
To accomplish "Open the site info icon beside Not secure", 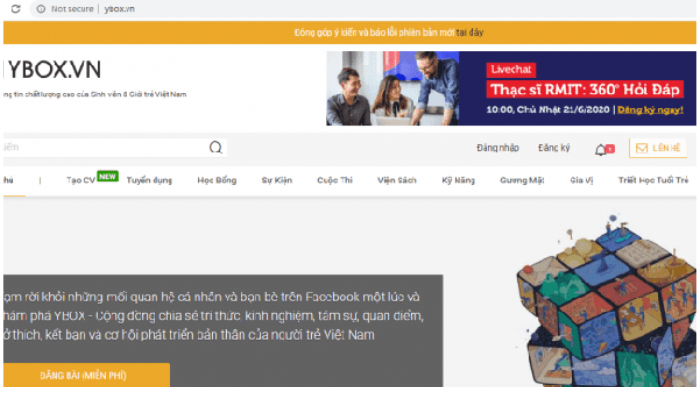I will 41,9.
